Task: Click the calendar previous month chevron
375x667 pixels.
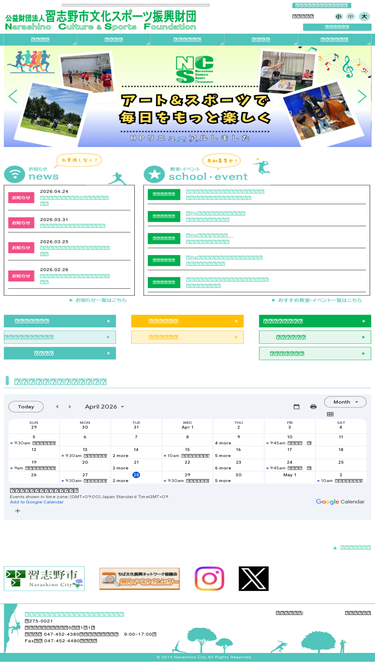Action: (57, 407)
